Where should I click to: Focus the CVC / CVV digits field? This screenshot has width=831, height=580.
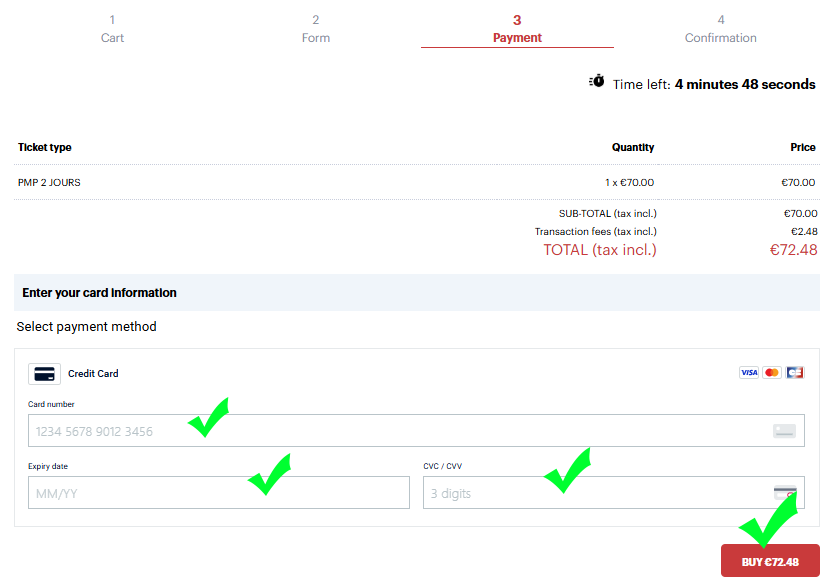tap(614, 493)
